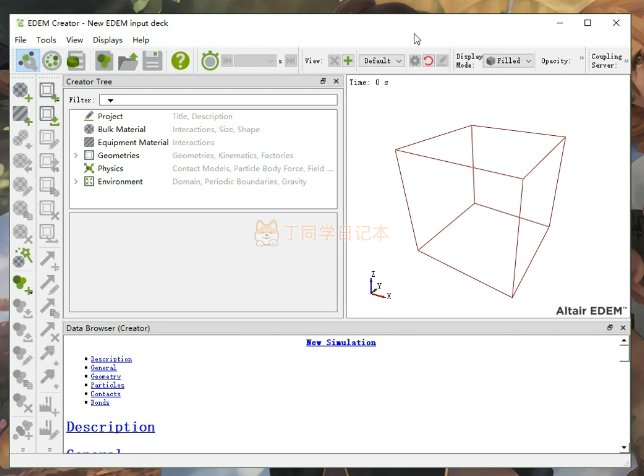Click the green plus view icon
The height and width of the screenshot is (476, 644).
(x=348, y=61)
